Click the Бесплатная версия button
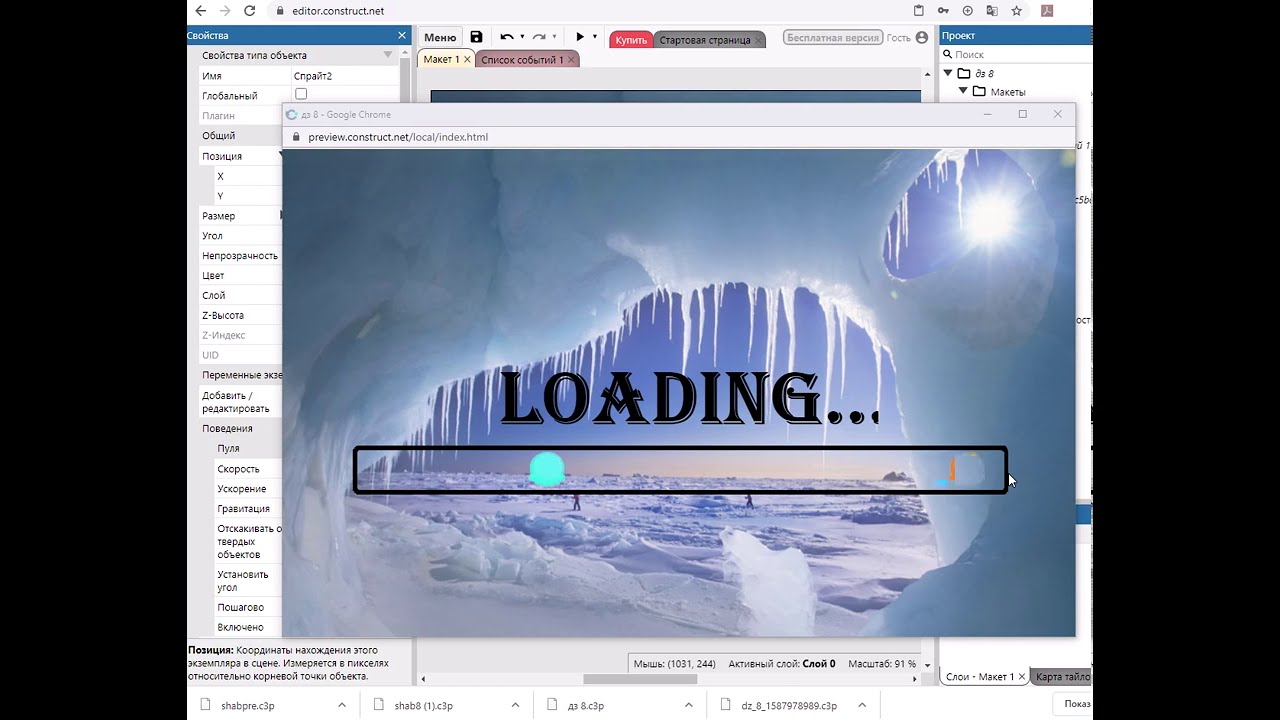The width and height of the screenshot is (1280, 720). click(x=833, y=38)
